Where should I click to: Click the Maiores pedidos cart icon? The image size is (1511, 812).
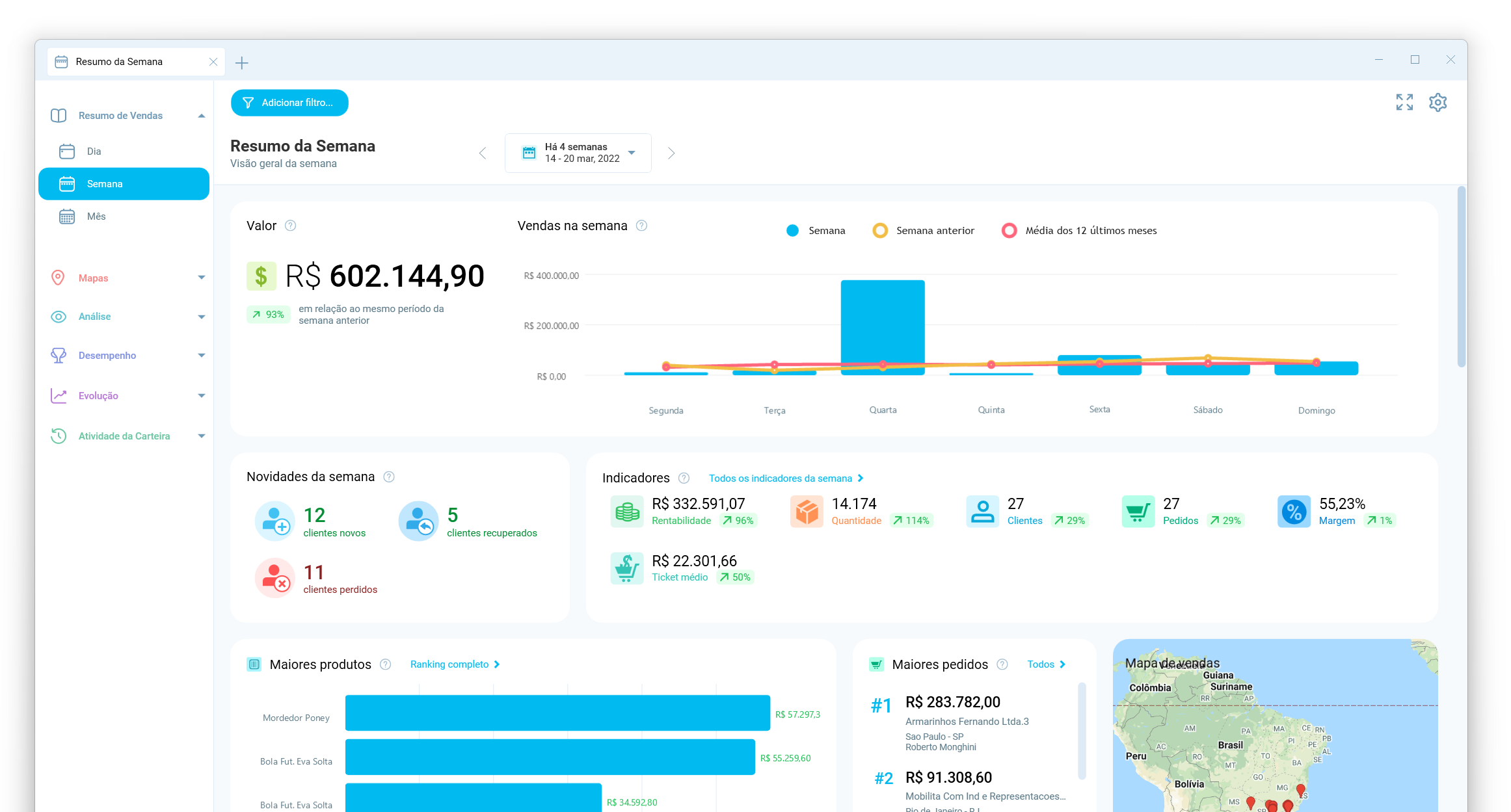tap(876, 664)
